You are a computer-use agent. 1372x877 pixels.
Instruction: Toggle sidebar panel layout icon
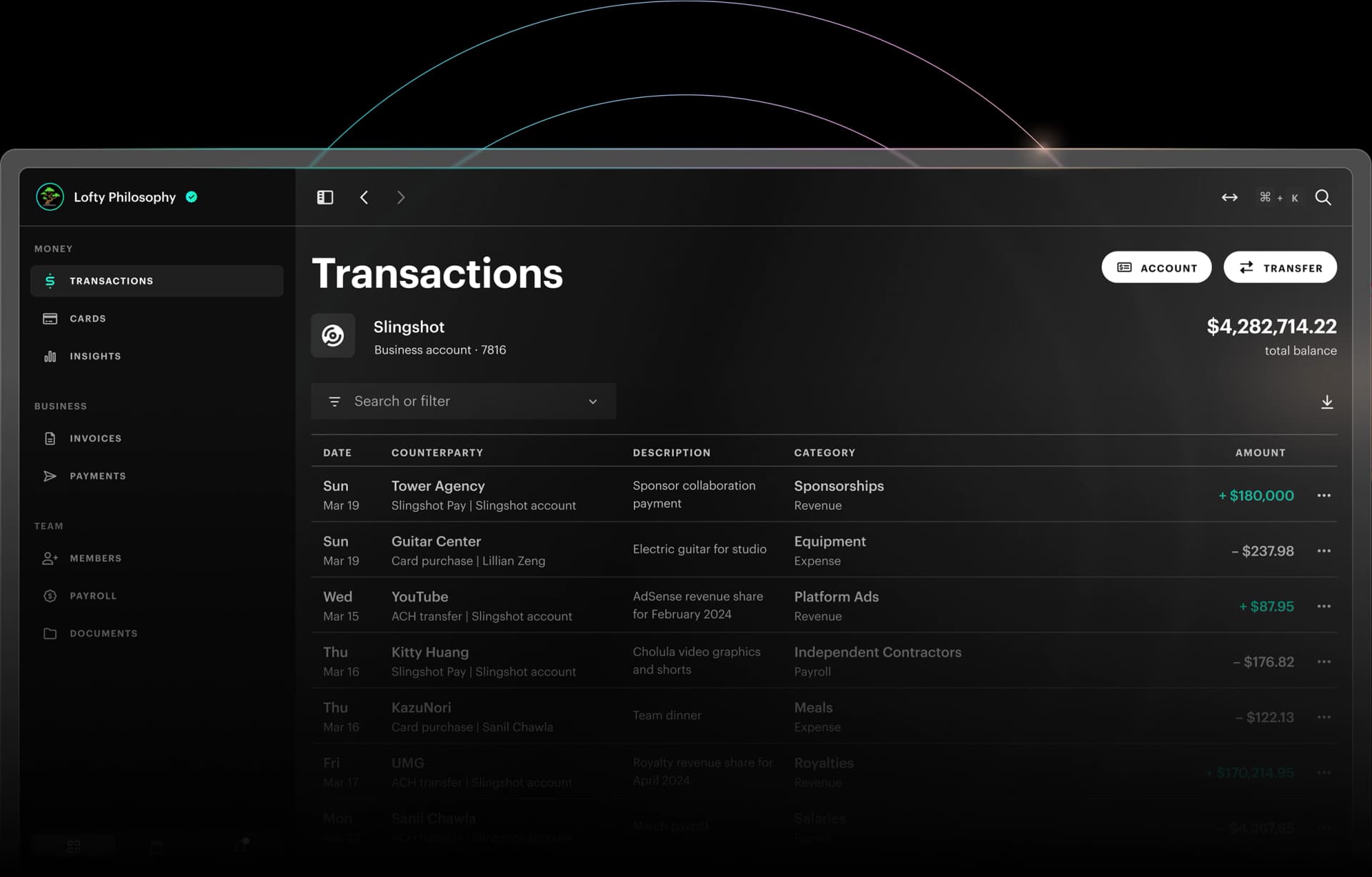324,197
